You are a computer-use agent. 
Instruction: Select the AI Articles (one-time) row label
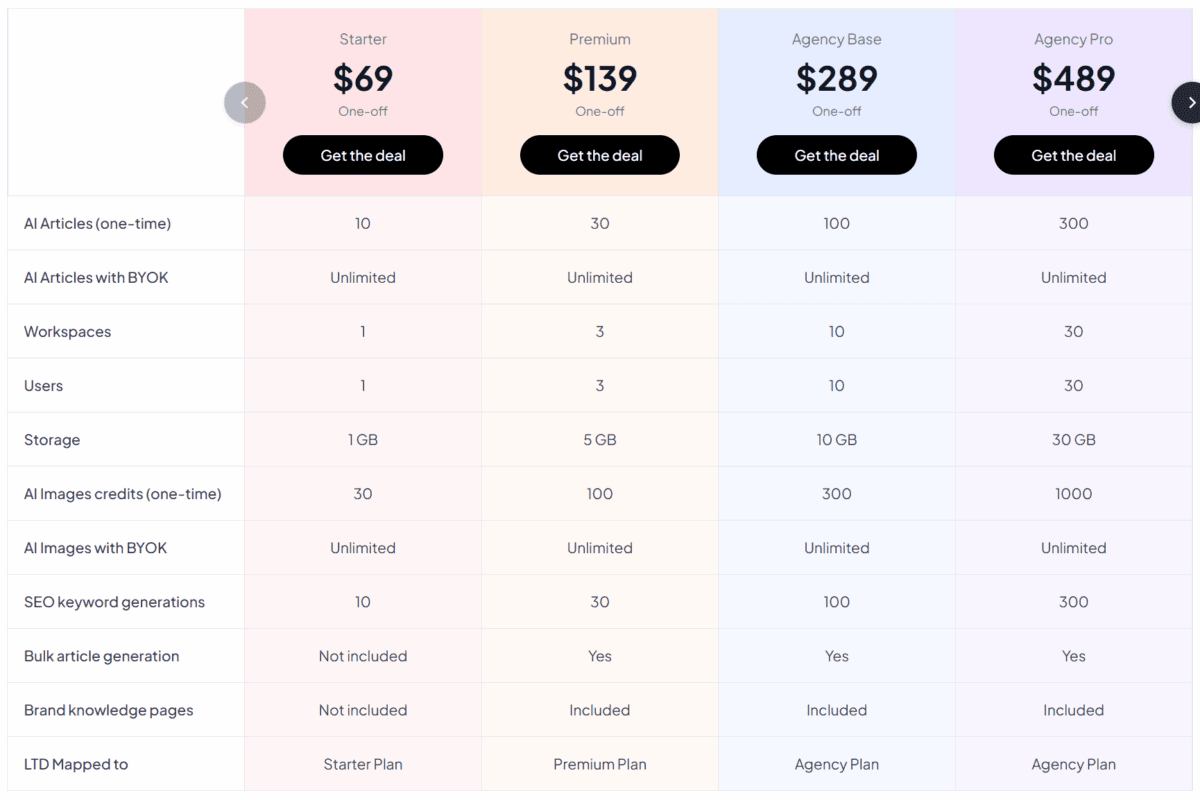pos(97,224)
